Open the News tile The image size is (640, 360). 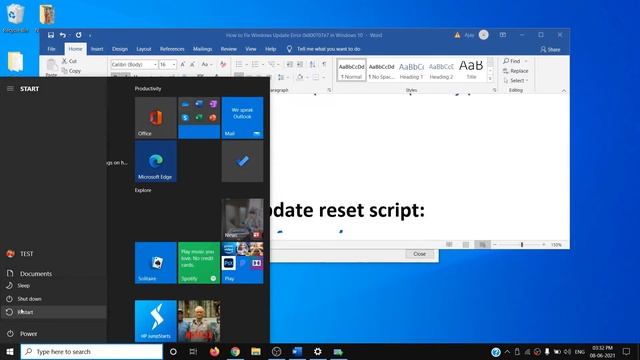point(242,219)
